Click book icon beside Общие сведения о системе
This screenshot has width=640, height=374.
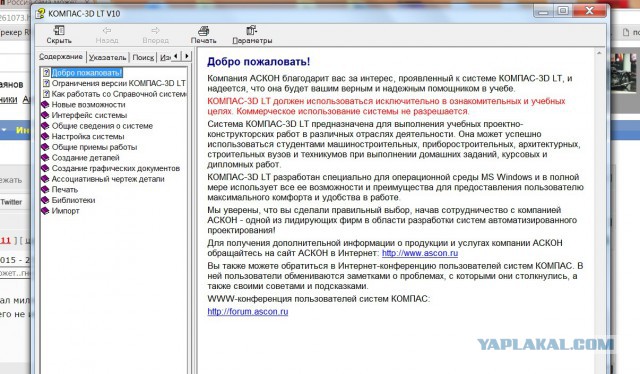click(45, 126)
